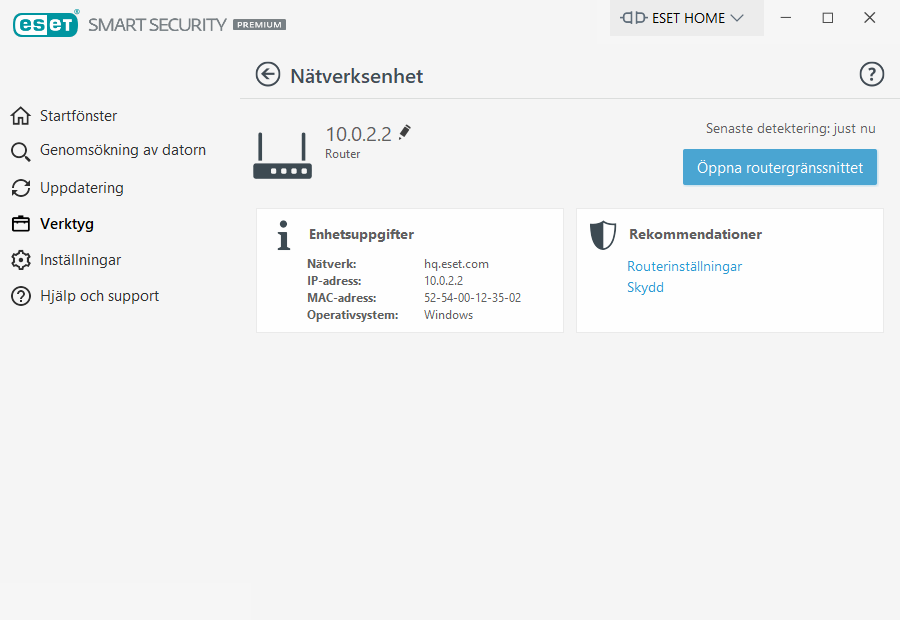Open Startfönster from the sidebar
Screen dimensions: 900x620
click(78, 116)
